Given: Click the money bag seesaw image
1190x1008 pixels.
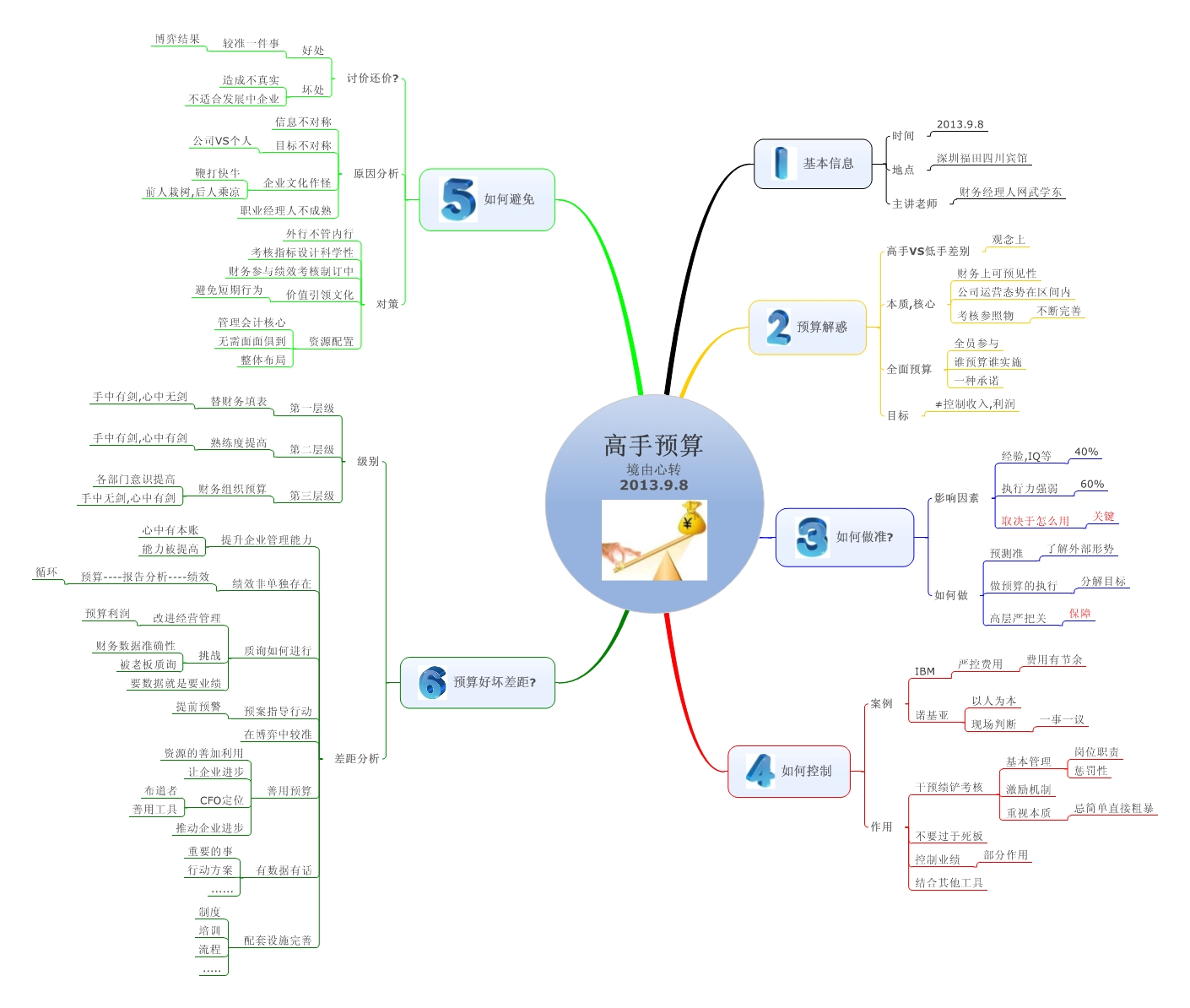Looking at the screenshot, I should point(654,540).
